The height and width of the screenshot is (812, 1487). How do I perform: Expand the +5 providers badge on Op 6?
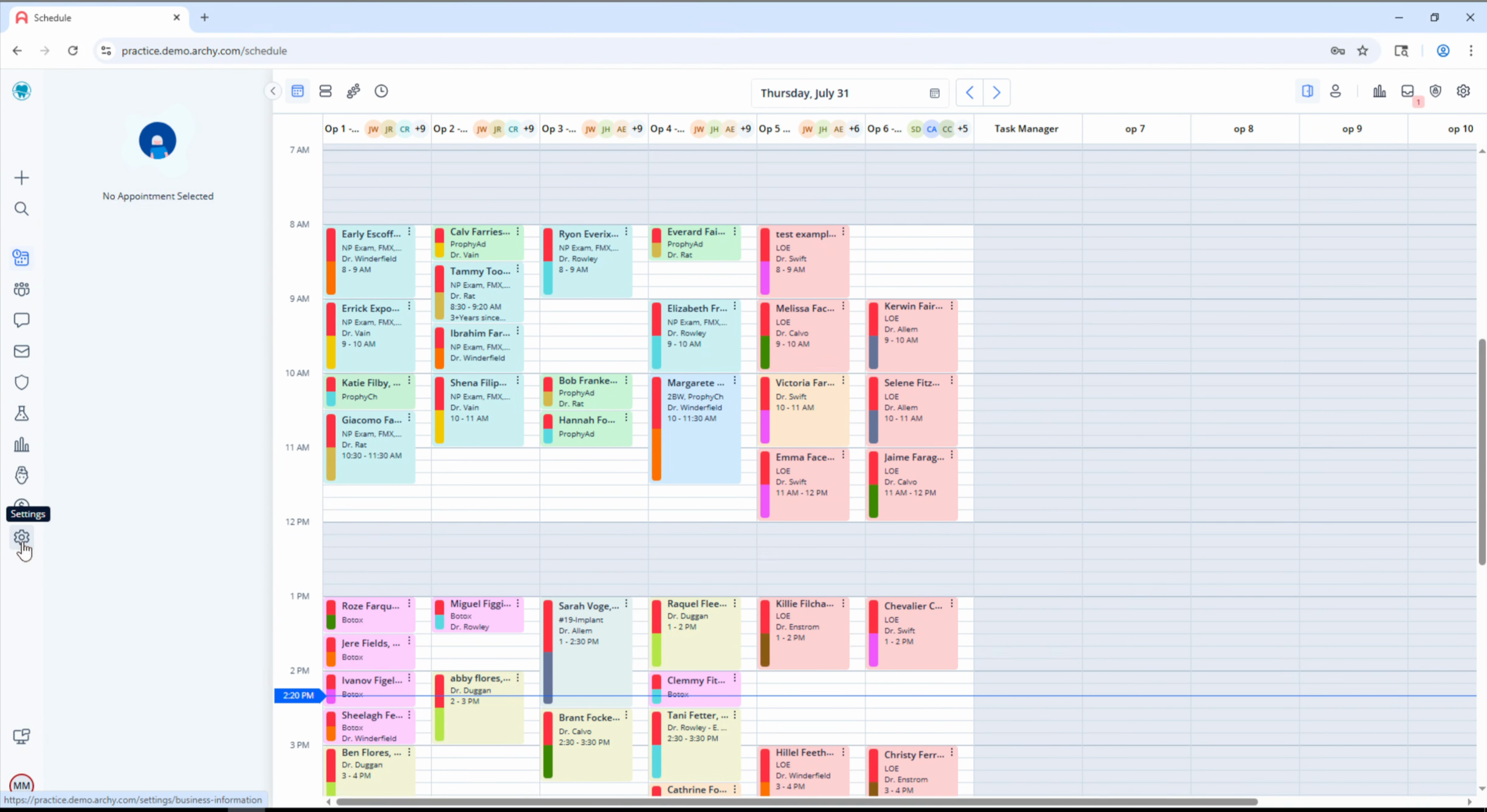pos(962,129)
